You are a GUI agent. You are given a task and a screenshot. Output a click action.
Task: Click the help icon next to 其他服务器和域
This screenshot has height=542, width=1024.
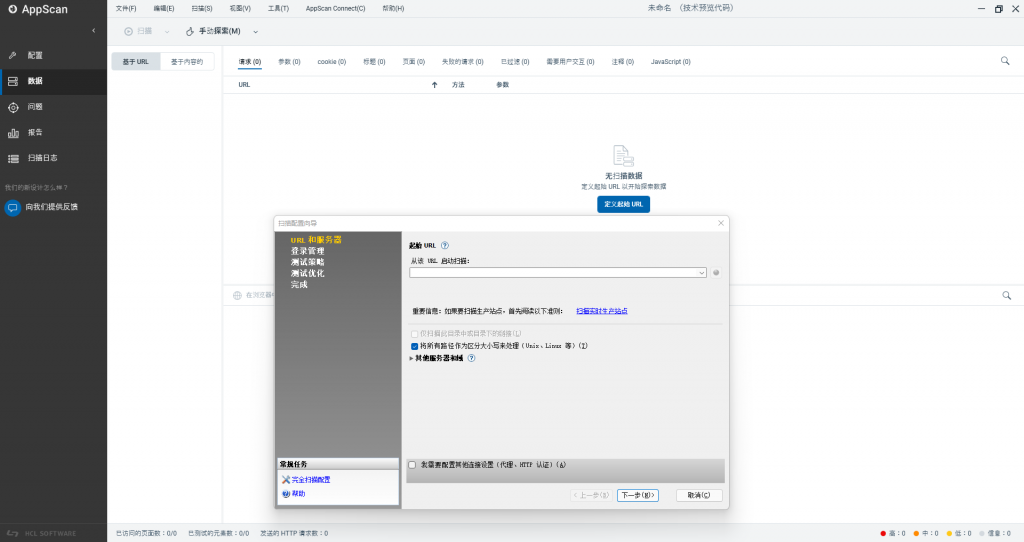click(x=472, y=358)
